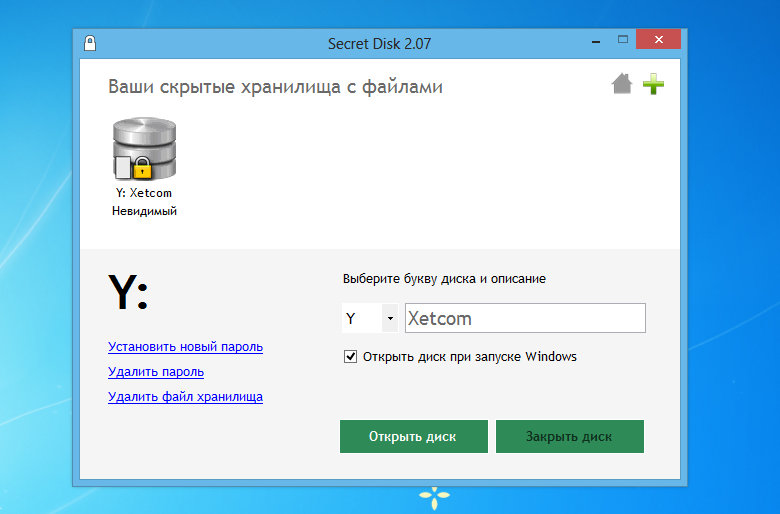Click Выберите букву диска label
Screen dimensions: 780x514
444,279
